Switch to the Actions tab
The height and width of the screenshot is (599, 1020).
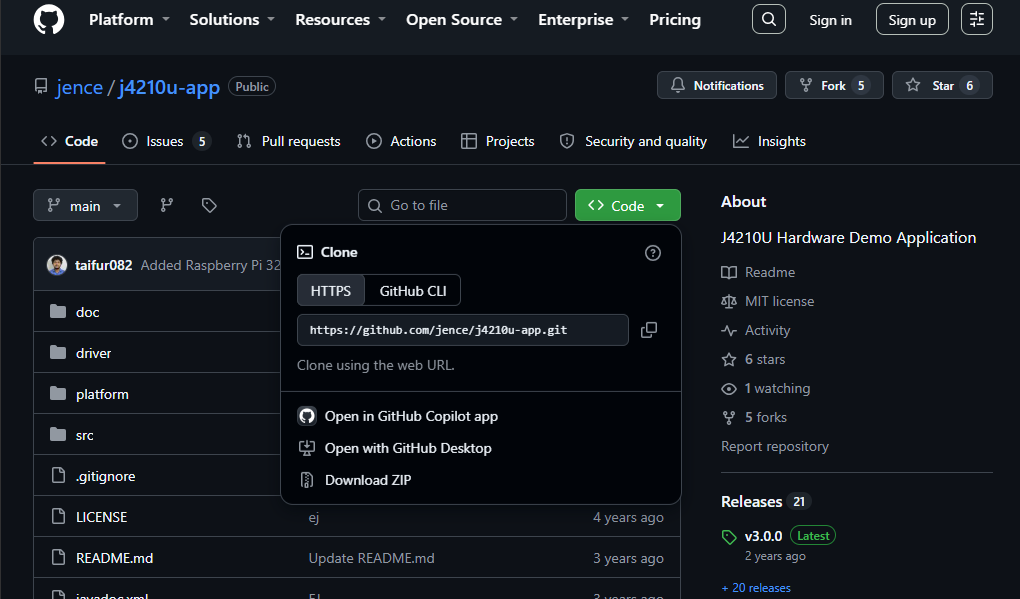pos(401,141)
